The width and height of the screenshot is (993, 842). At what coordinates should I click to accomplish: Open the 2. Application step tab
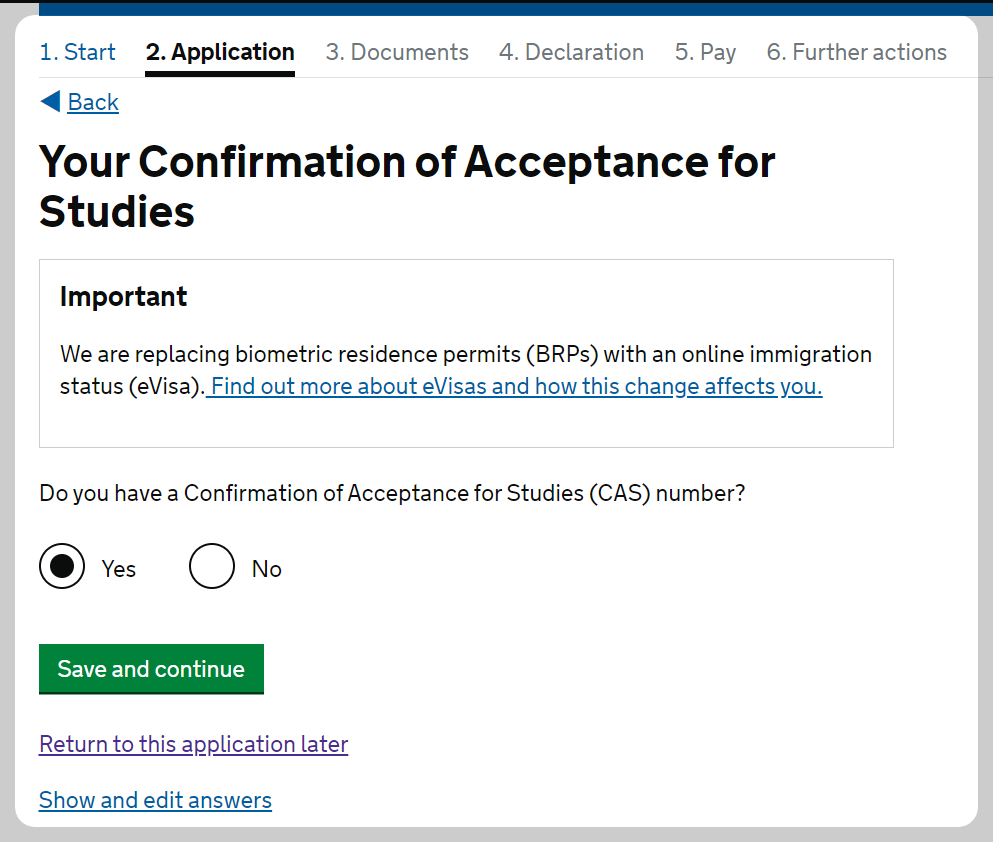point(220,52)
